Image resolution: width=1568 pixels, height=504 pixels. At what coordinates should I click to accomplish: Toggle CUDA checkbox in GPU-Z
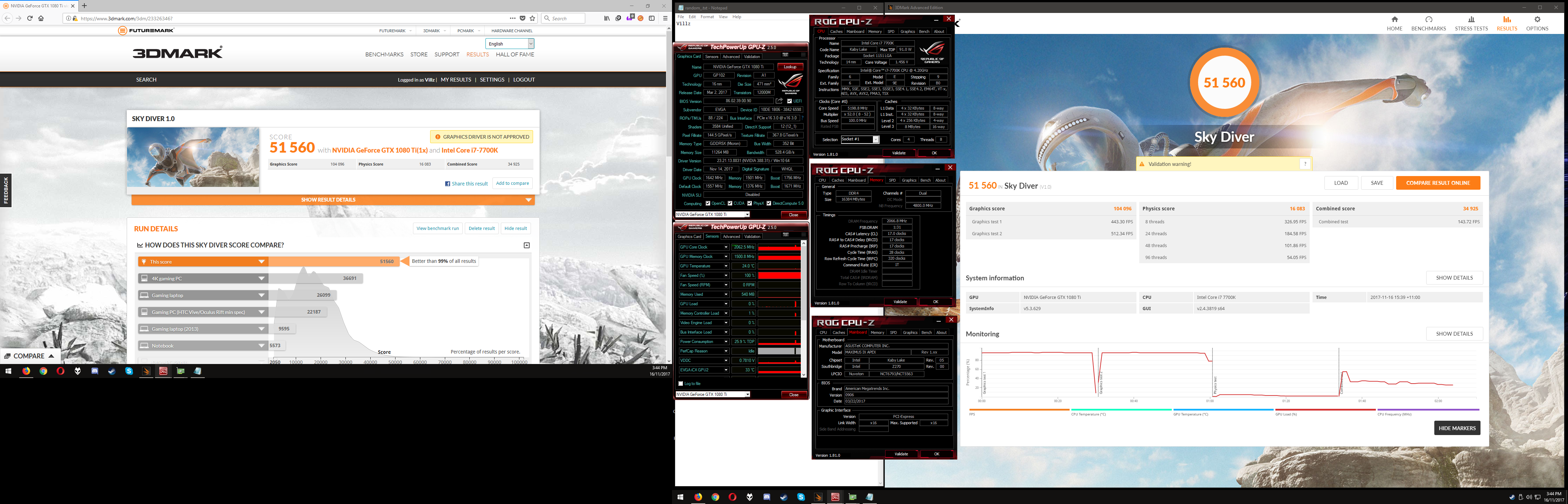[730, 203]
